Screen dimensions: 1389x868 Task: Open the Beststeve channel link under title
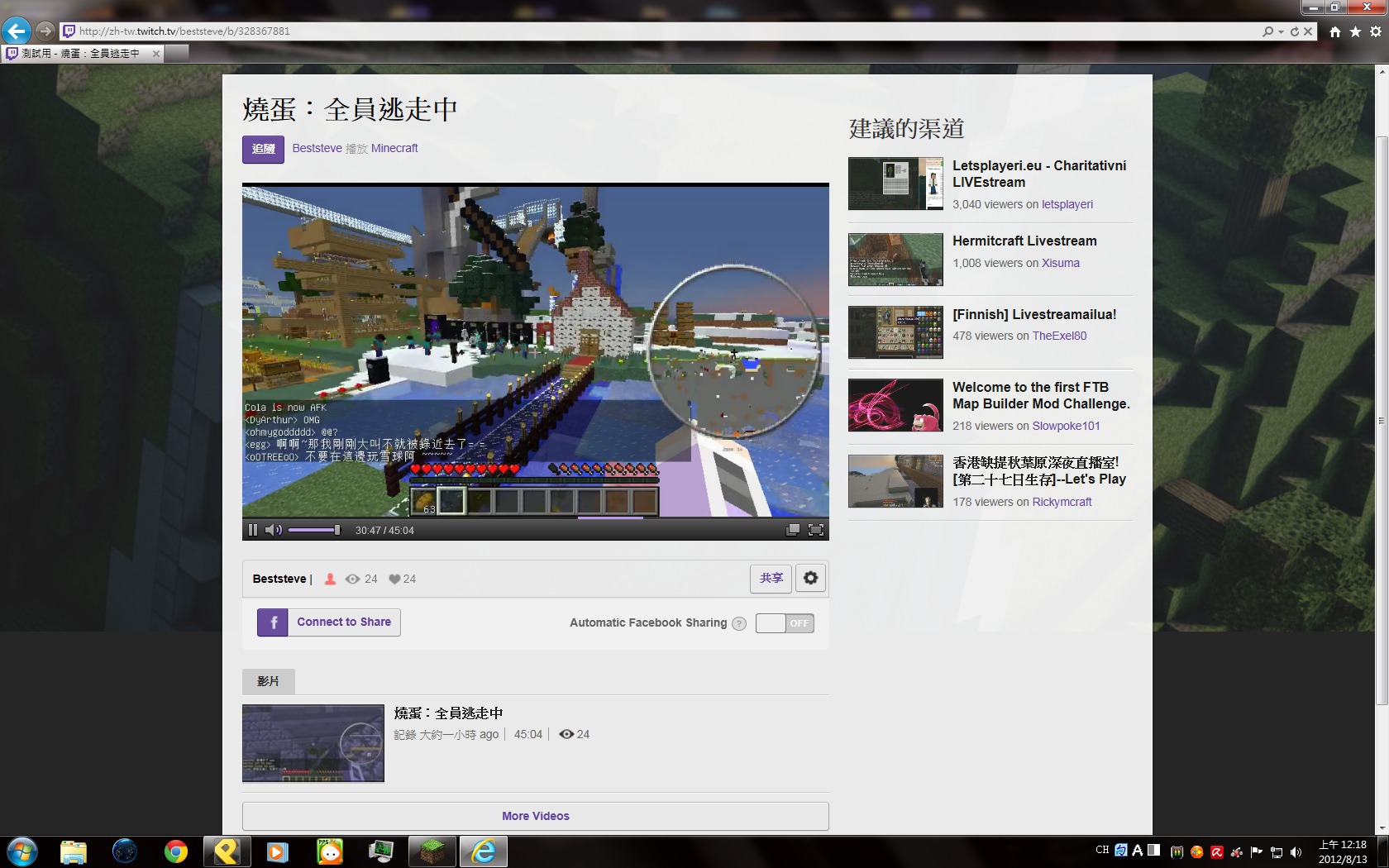click(x=317, y=148)
